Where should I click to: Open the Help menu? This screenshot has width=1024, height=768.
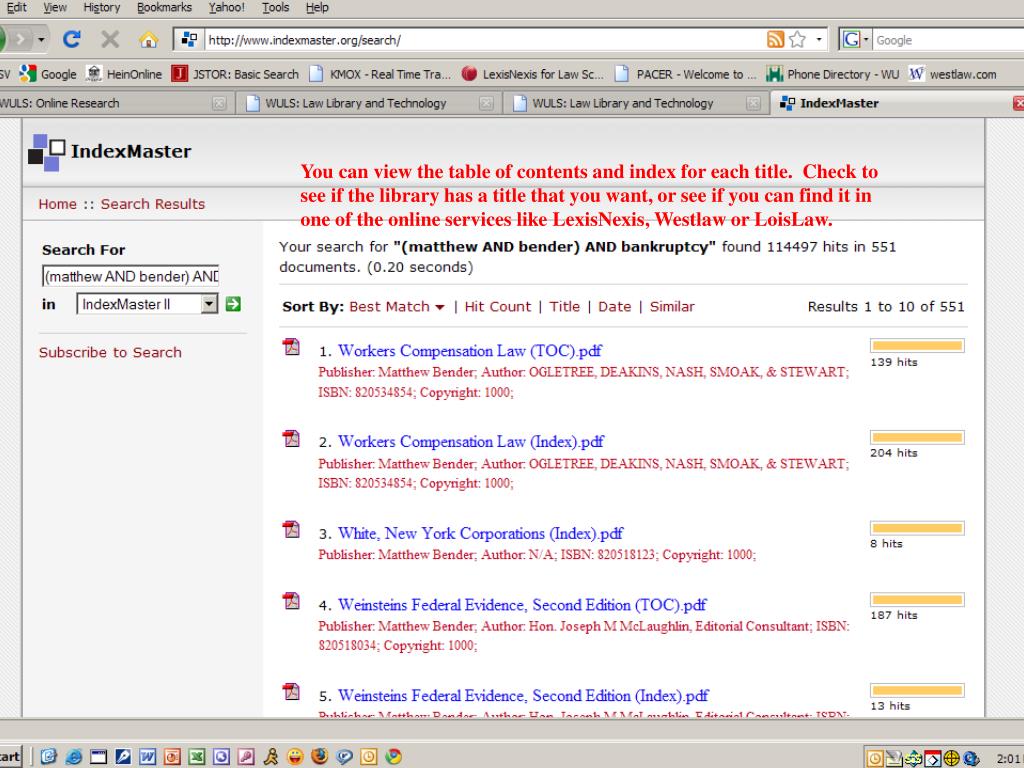(317, 7)
